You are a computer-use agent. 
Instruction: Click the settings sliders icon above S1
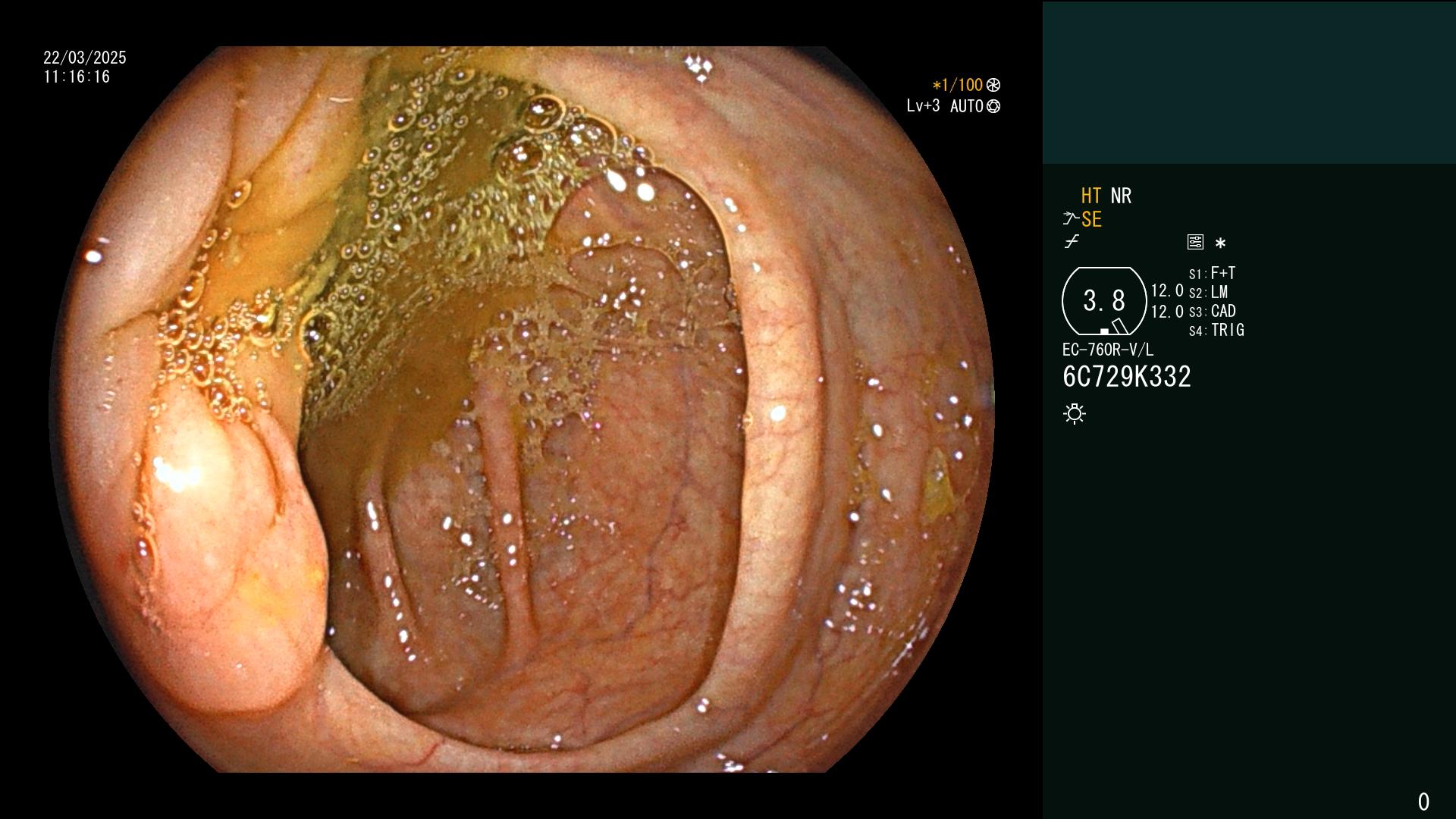click(1195, 242)
